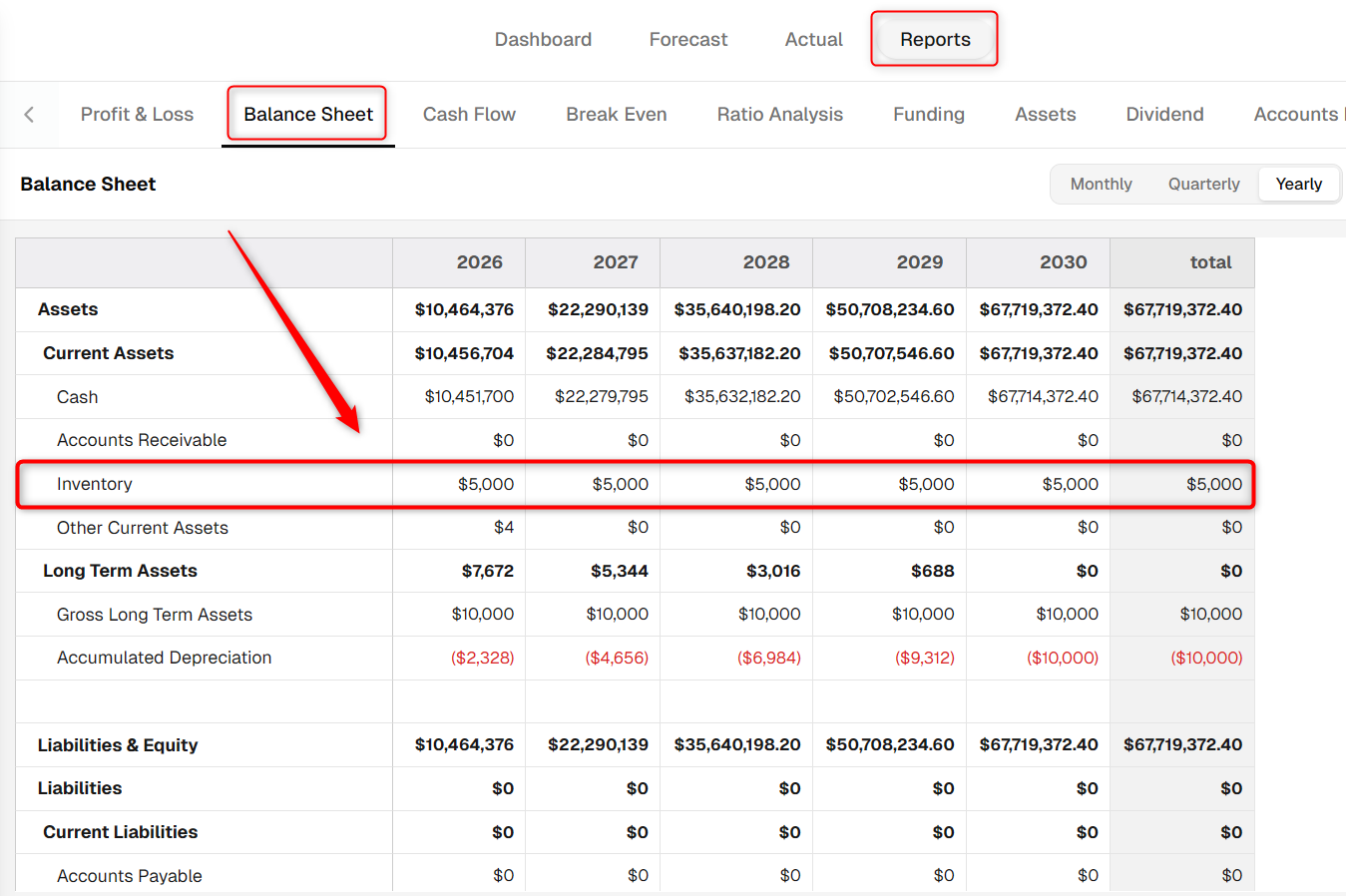View the Ratio Analysis report

point(779,115)
